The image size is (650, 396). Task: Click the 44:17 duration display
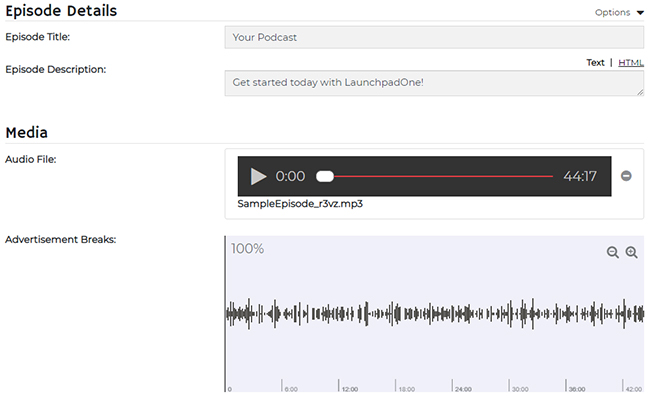(580, 176)
